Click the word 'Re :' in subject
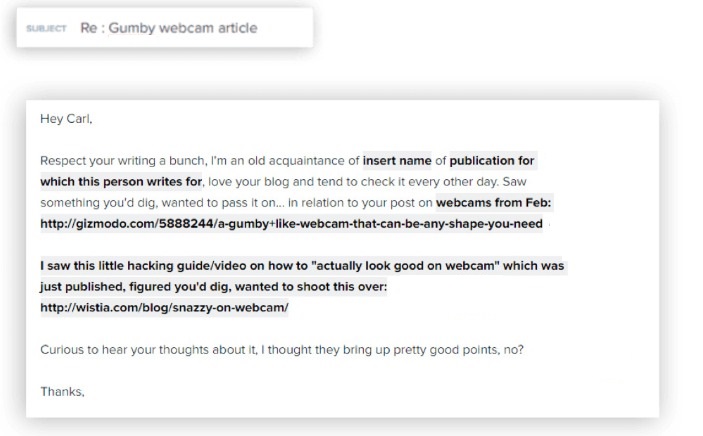 coord(92,28)
